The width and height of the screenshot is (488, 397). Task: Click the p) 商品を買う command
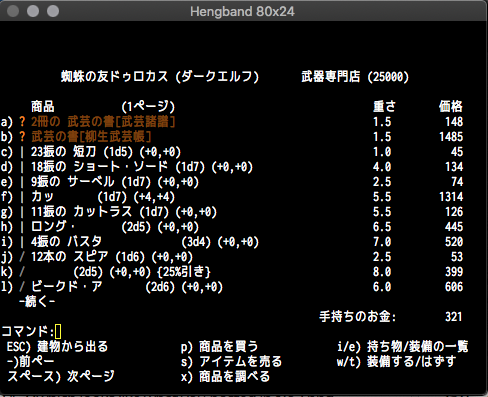coord(219,347)
